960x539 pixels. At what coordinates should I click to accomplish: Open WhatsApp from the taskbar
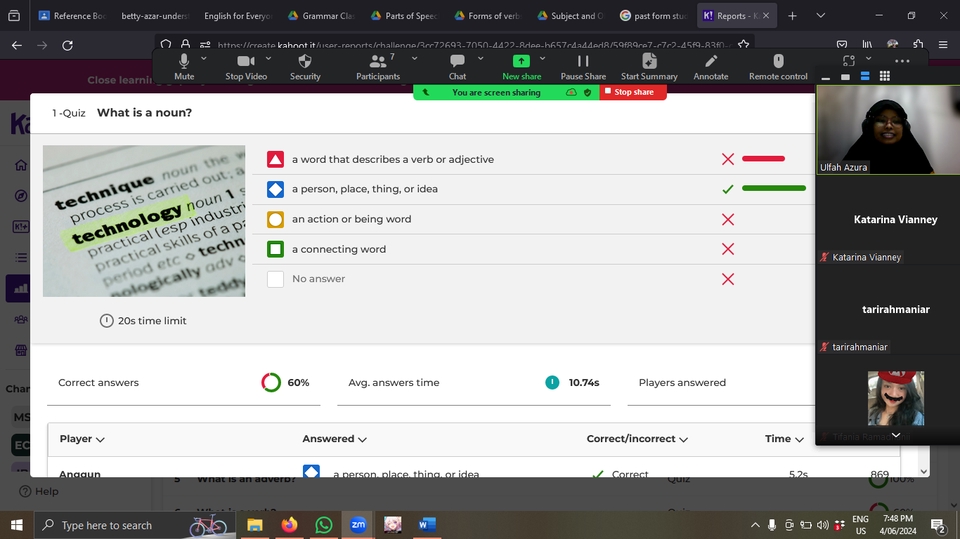click(324, 525)
